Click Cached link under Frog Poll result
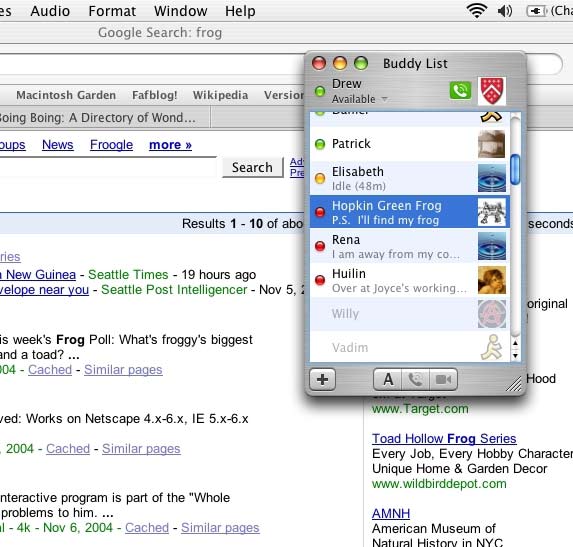This screenshot has width=573, height=547. [50, 370]
